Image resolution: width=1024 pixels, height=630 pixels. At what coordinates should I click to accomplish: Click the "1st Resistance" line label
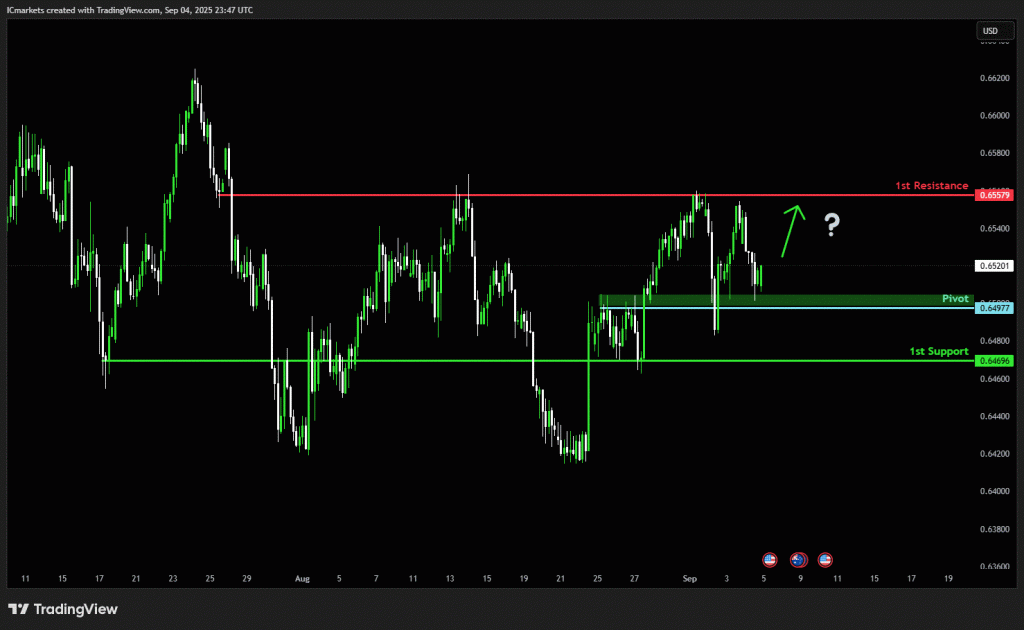click(x=931, y=185)
